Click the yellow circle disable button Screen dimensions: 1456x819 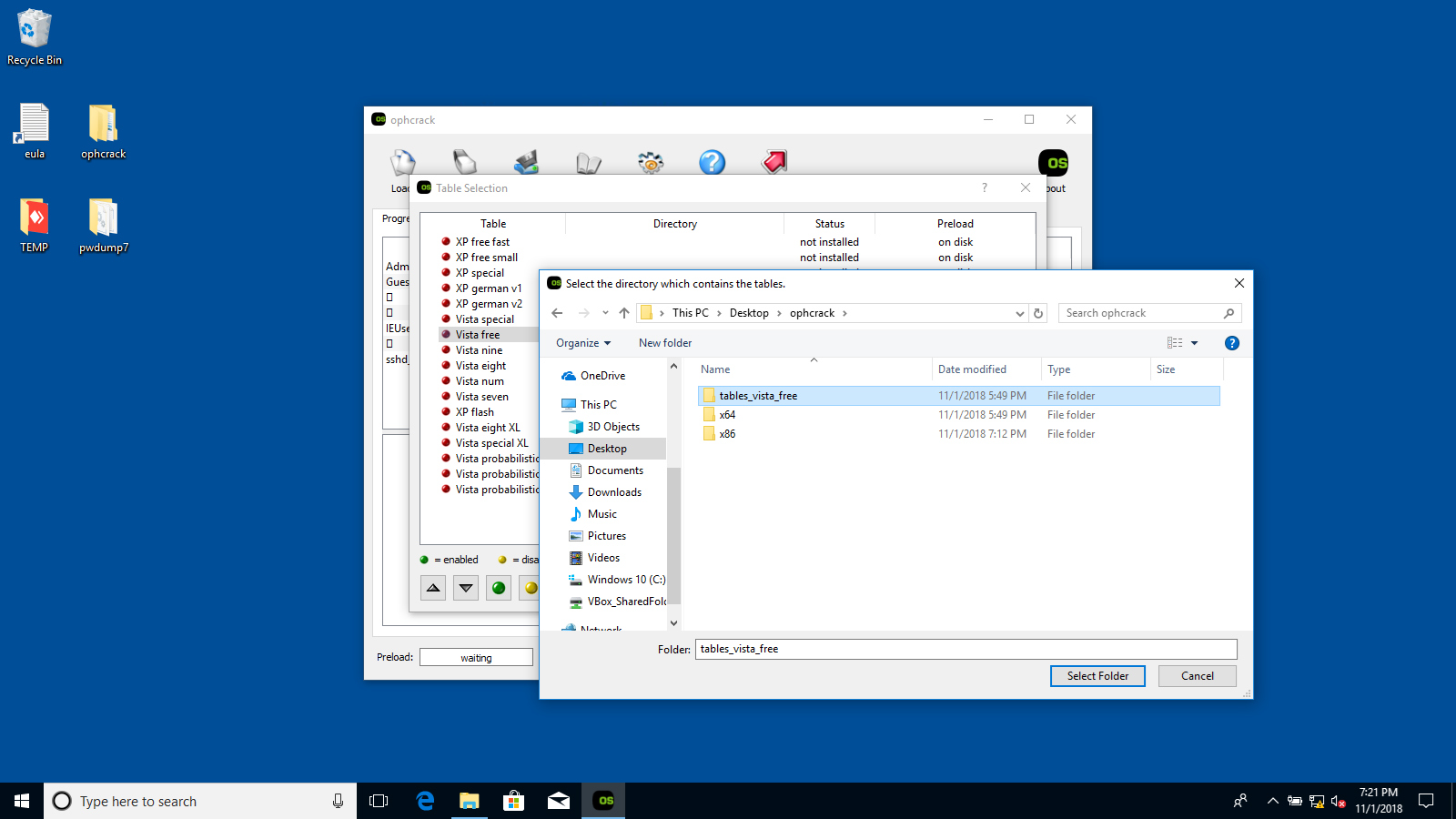click(531, 588)
